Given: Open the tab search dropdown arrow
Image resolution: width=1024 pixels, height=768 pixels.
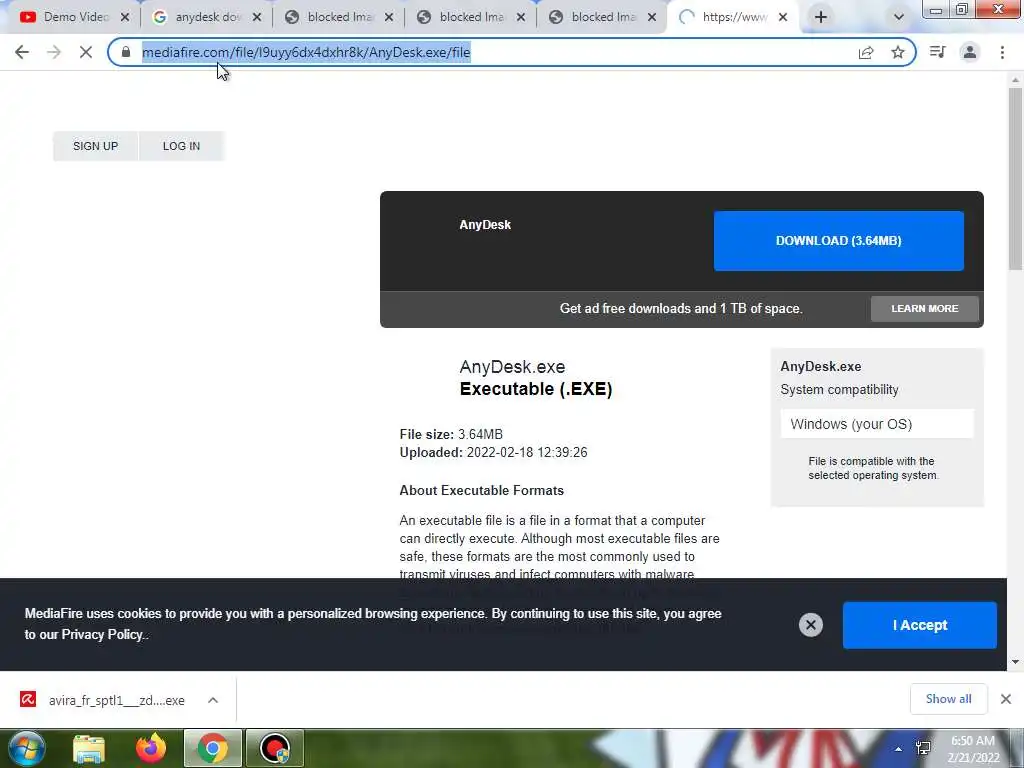Looking at the screenshot, I should click(899, 17).
